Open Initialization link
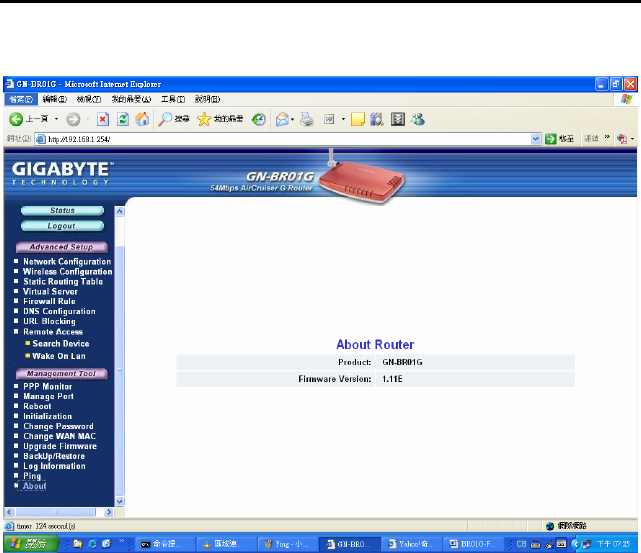 pos(47,416)
